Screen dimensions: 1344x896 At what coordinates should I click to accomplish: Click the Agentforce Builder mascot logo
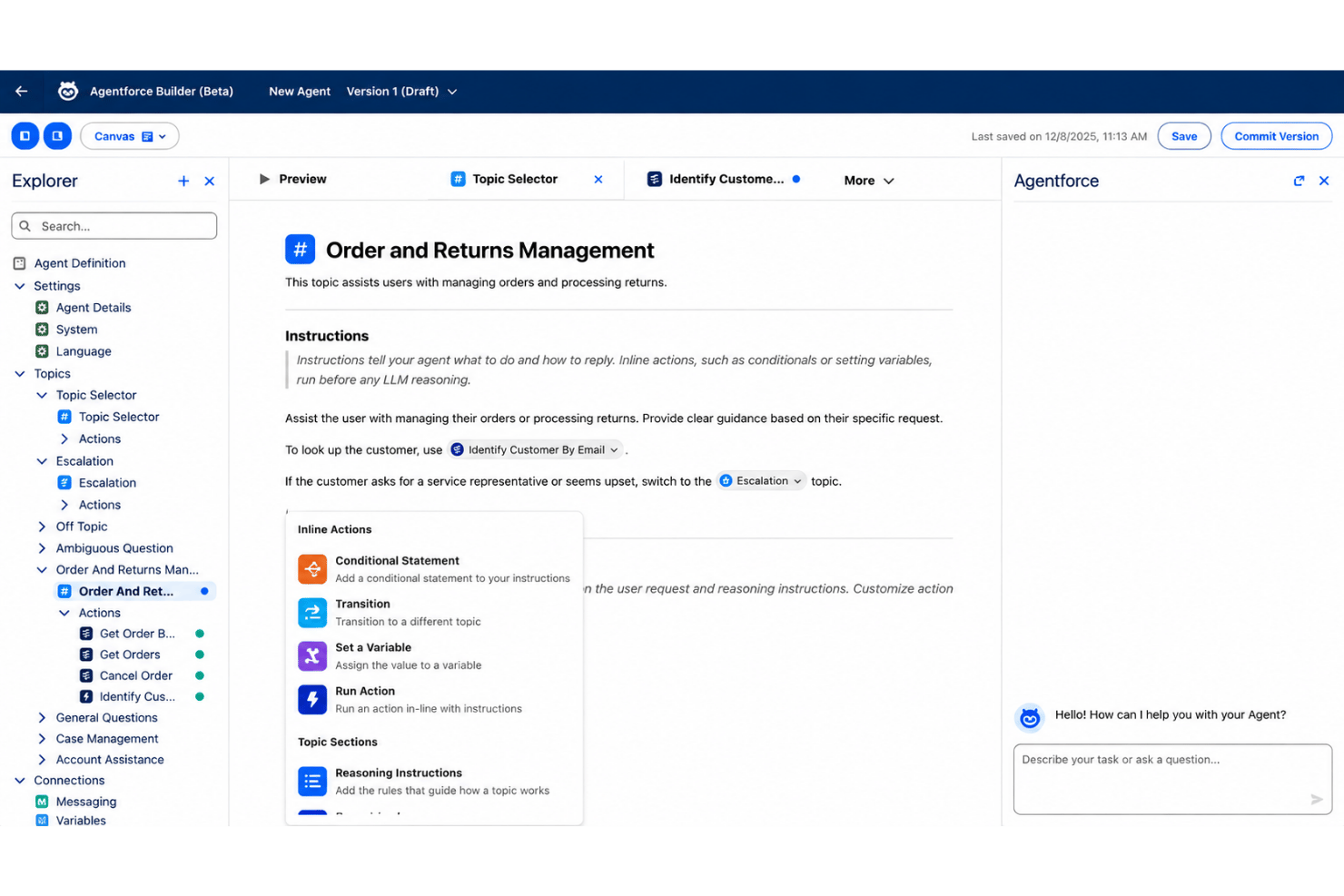point(68,91)
